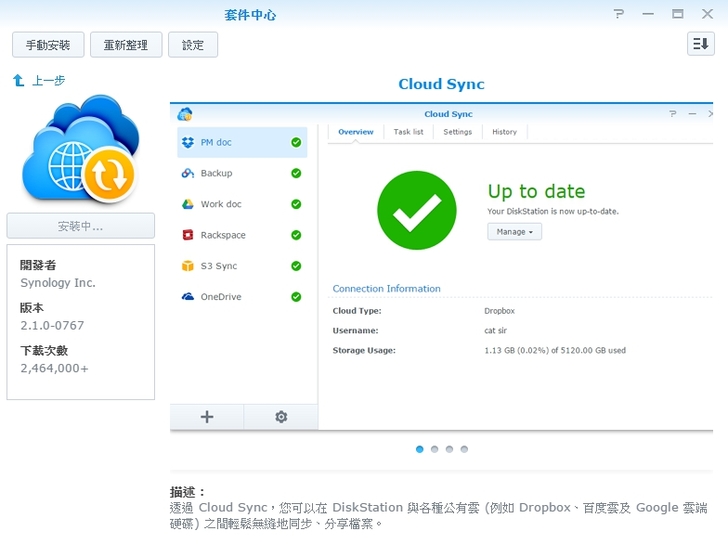Screen dimensions: 728x544
Task: Click the help icon in Cloud Sync preview window
Action: click(673, 114)
